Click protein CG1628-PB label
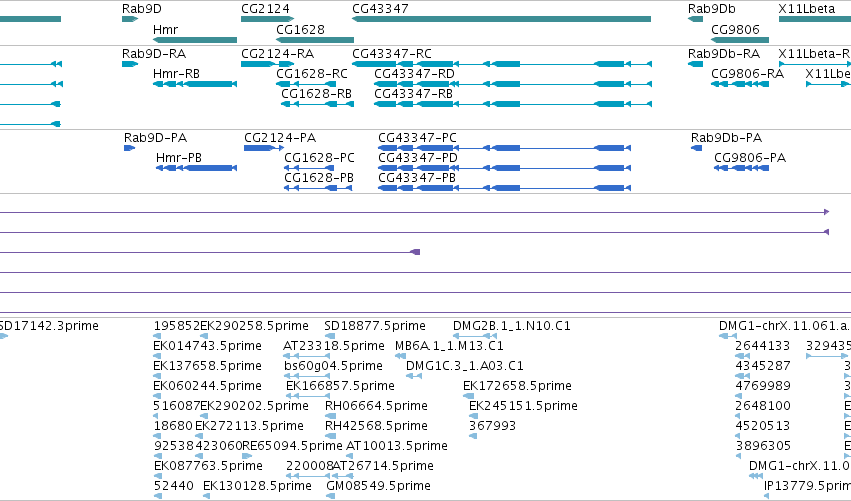851x501 pixels. click(319, 177)
